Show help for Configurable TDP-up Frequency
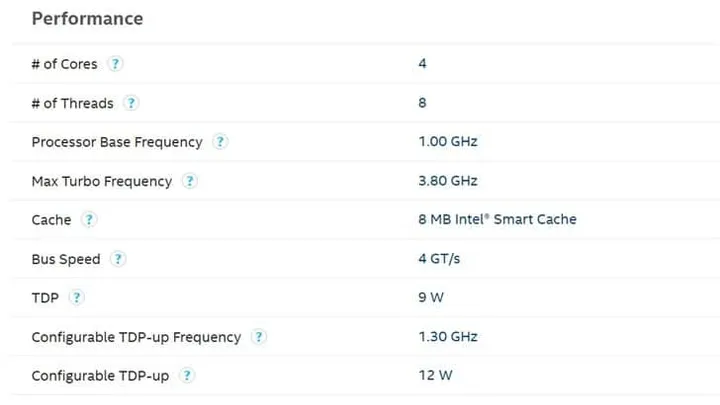 (259, 337)
